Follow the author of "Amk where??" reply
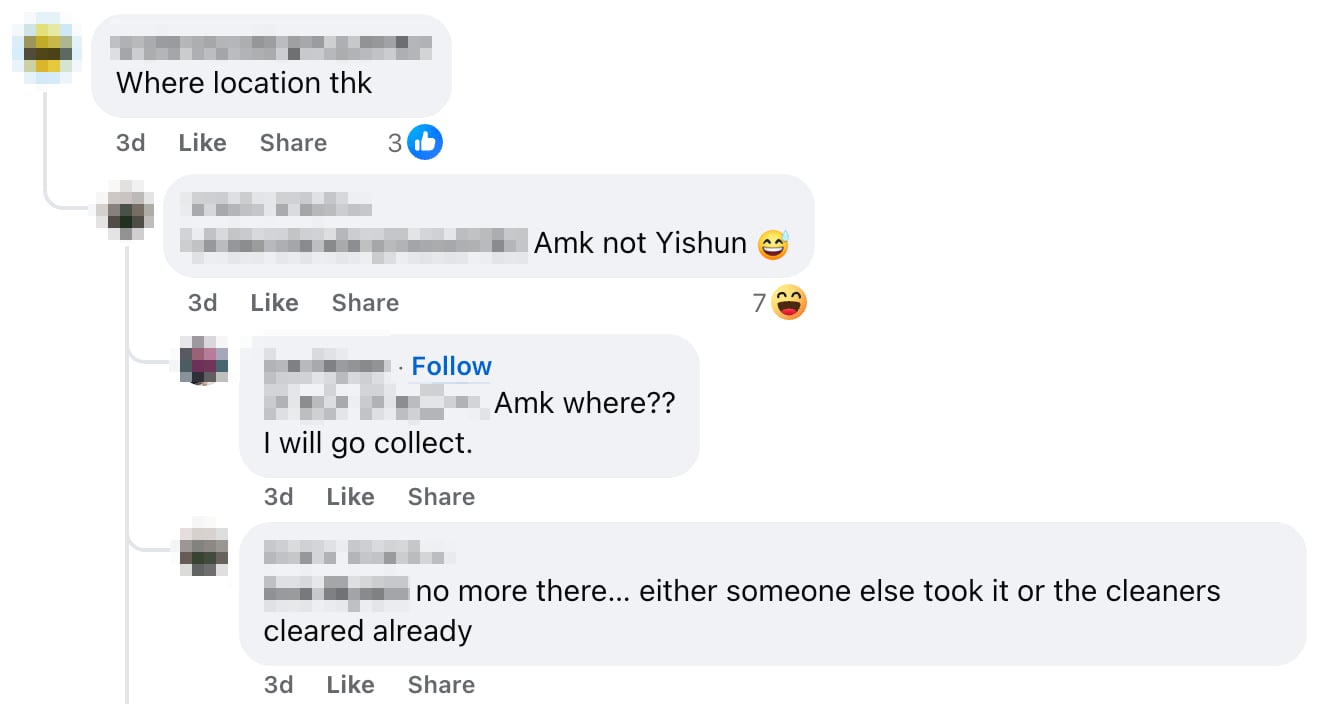1320x704 pixels. click(x=452, y=367)
